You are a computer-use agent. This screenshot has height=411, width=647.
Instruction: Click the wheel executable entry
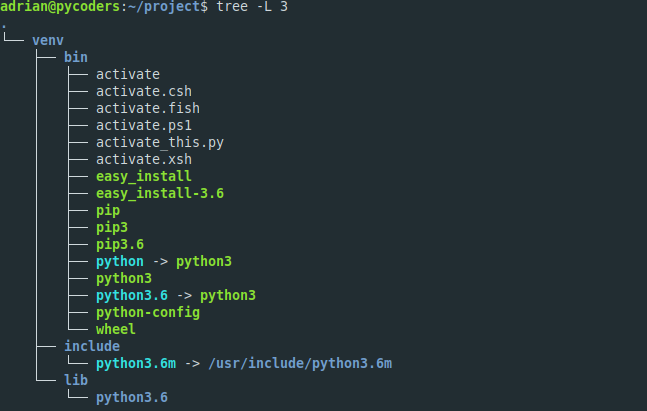point(116,329)
